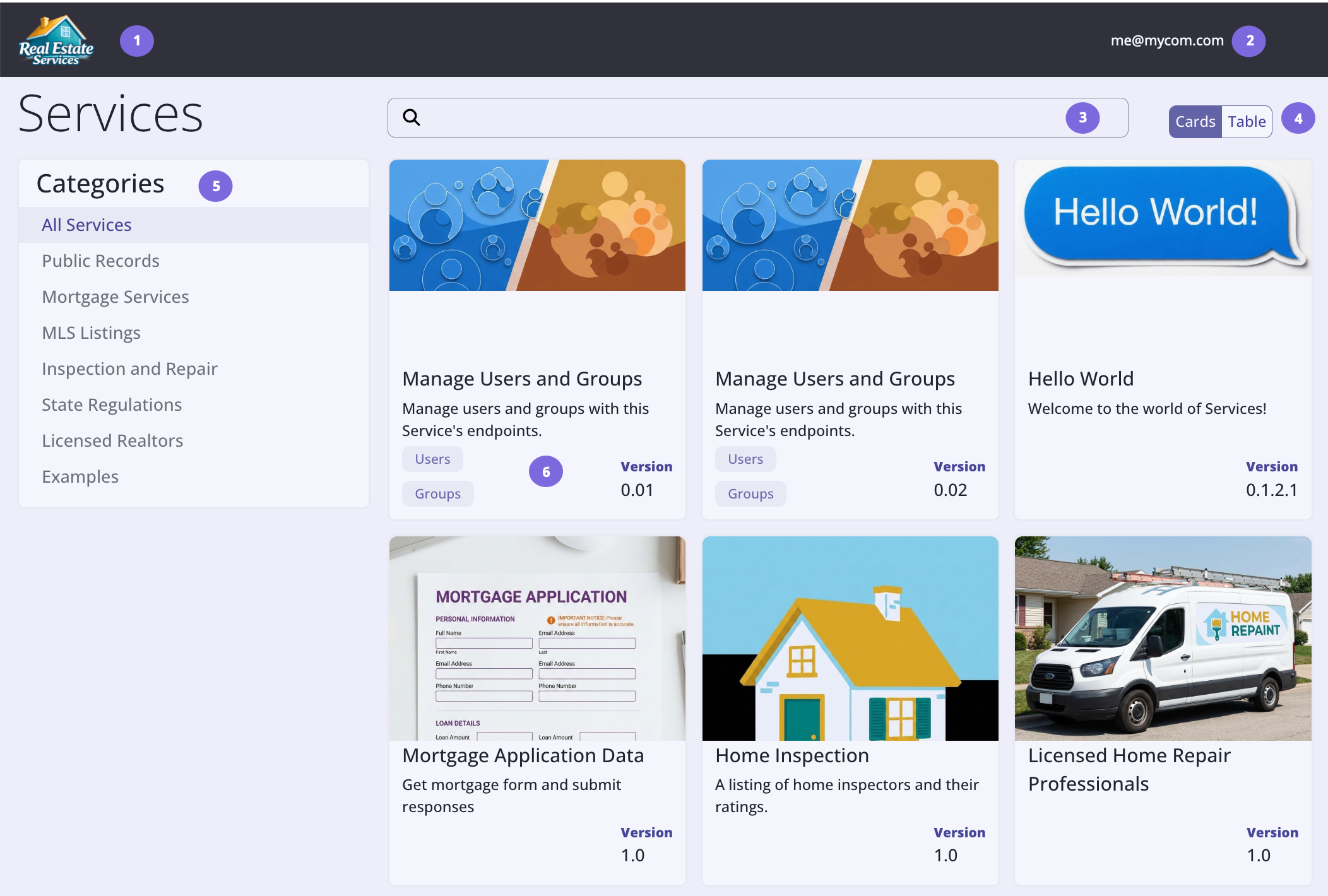
Task: Click purple annotation badge number 1
Action: tap(137, 41)
